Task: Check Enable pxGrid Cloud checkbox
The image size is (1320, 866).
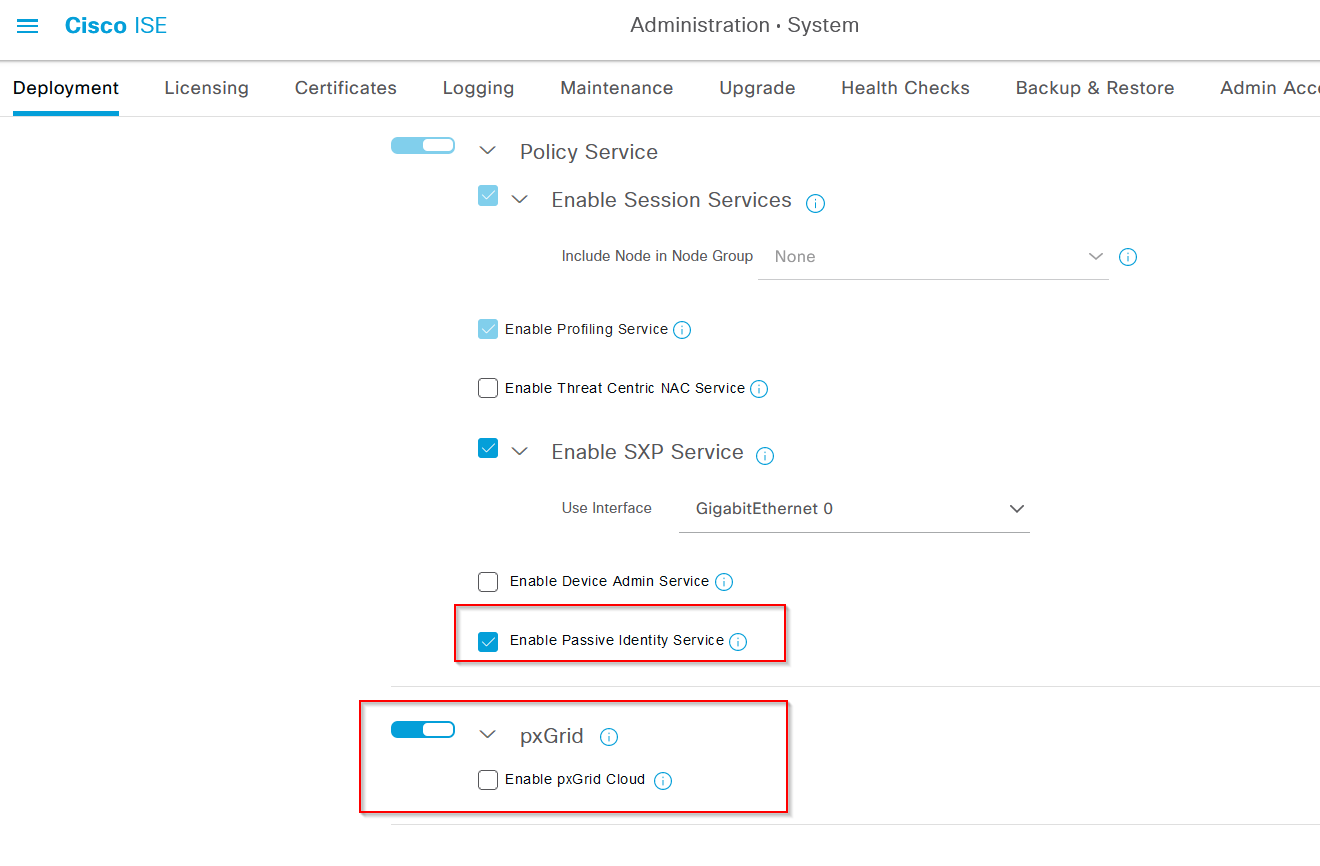Action: [488, 780]
